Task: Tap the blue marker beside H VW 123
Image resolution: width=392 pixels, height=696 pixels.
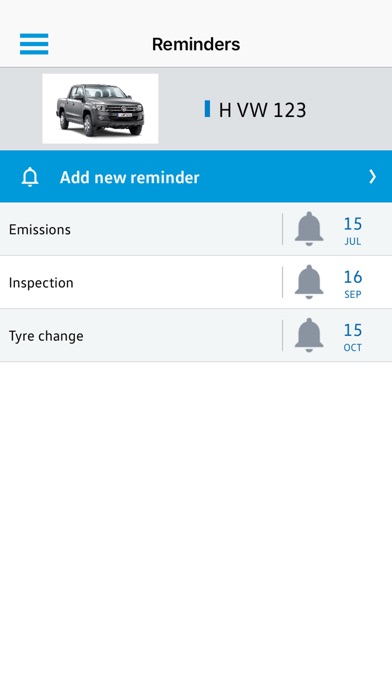Action: tap(207, 109)
